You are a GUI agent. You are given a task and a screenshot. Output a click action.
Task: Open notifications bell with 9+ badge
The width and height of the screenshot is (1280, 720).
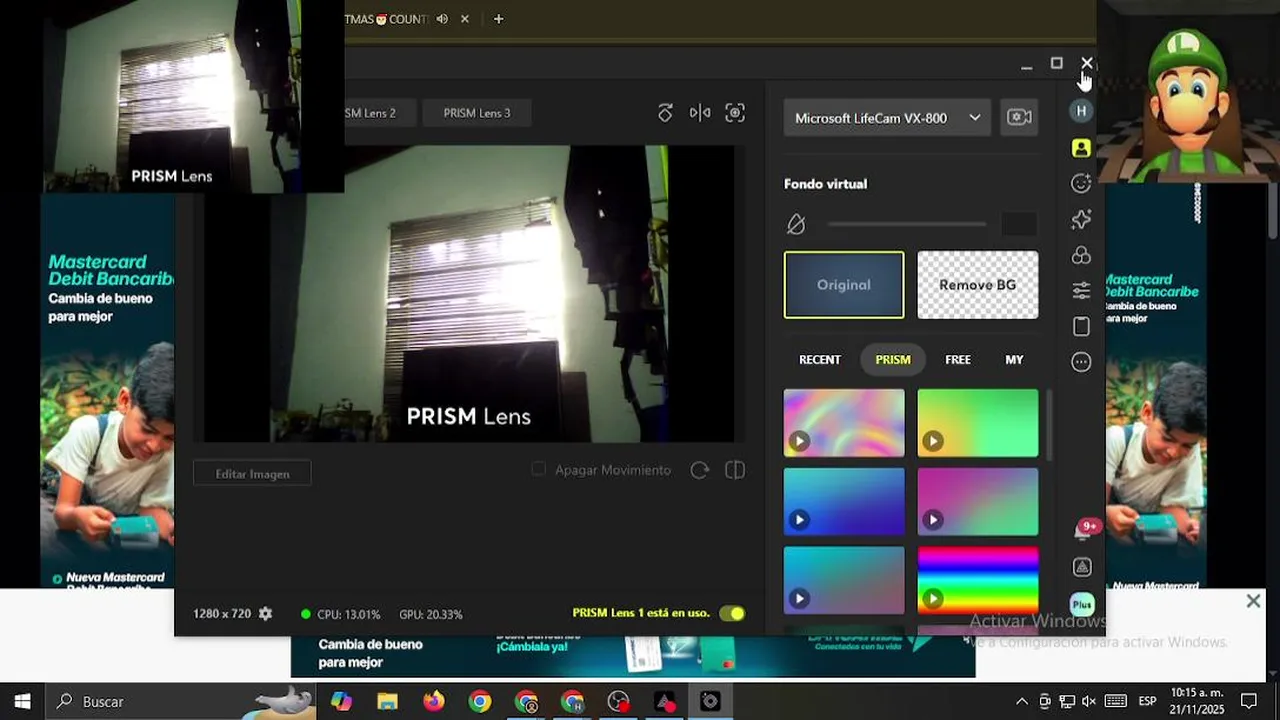point(1083,529)
